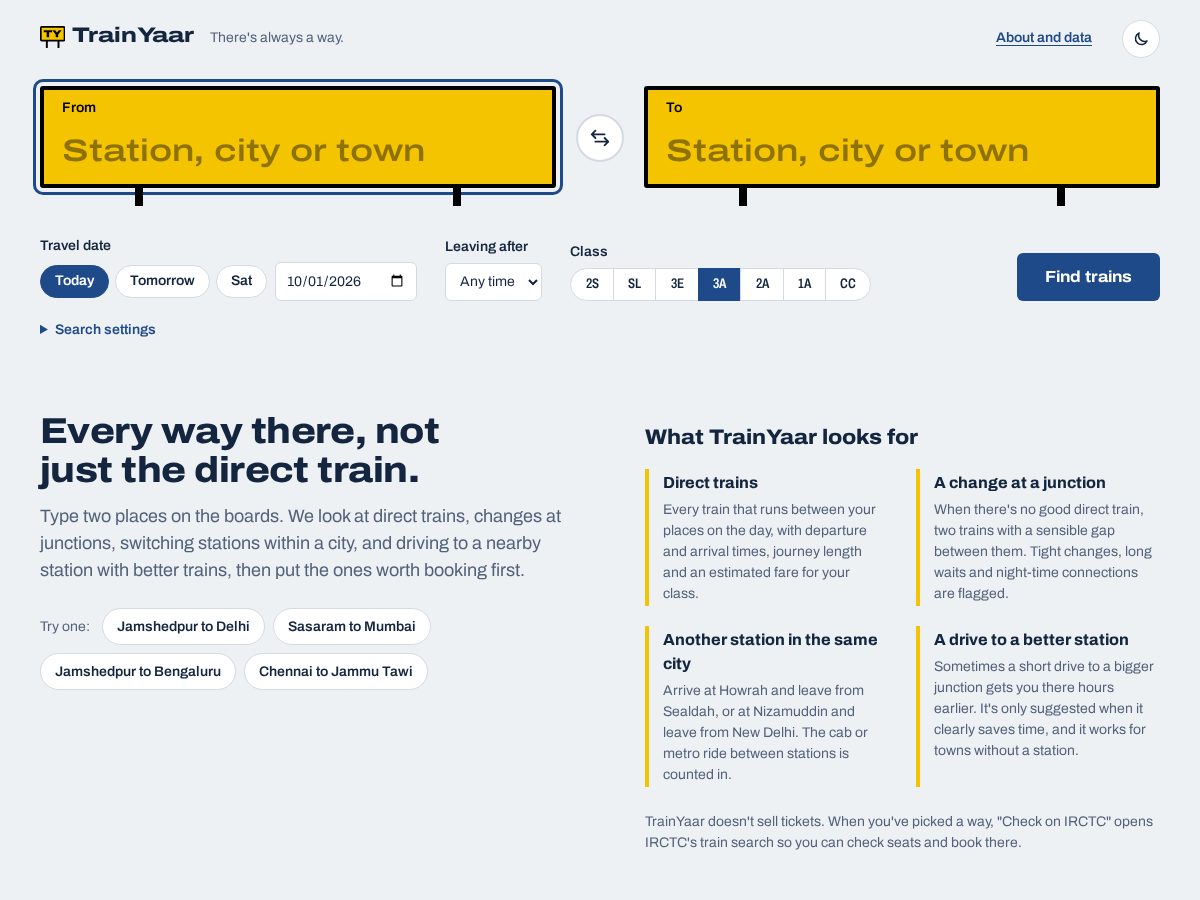The height and width of the screenshot is (900, 1200).
Task: Click the "Travel date" label
Action: click(75, 246)
